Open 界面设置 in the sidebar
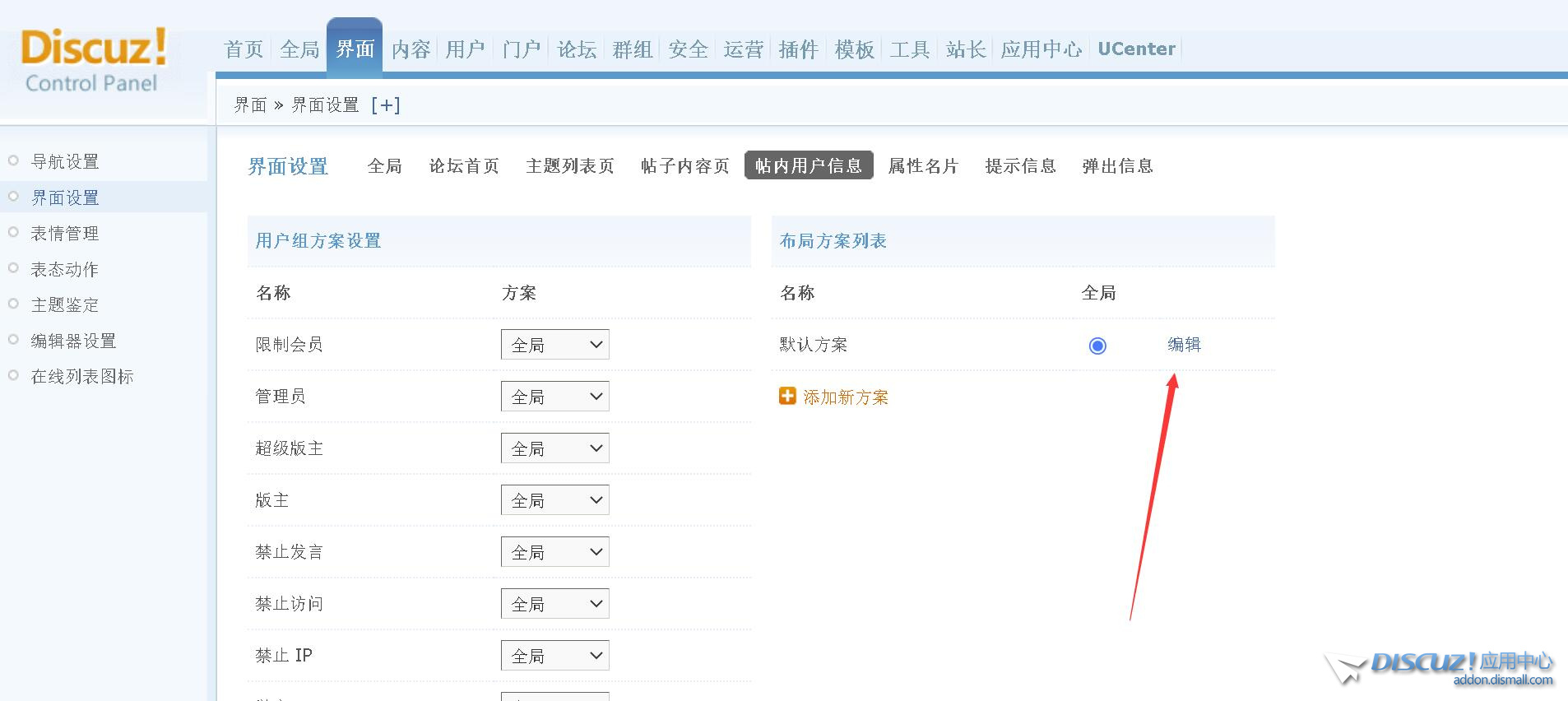The height and width of the screenshot is (701, 1568). coord(65,197)
